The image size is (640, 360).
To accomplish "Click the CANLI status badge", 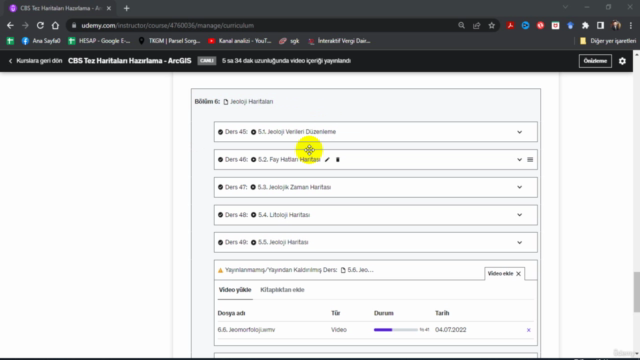I will 207,61.
